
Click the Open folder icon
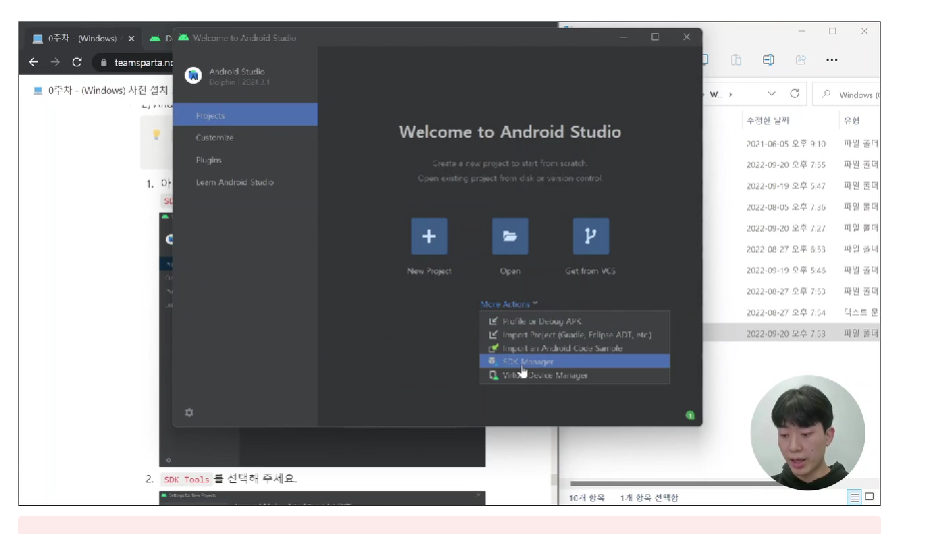[510, 236]
